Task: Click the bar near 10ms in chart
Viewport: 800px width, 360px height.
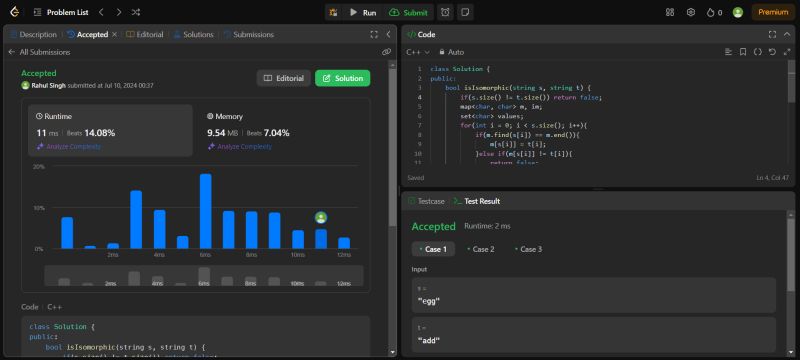Action: coord(298,240)
